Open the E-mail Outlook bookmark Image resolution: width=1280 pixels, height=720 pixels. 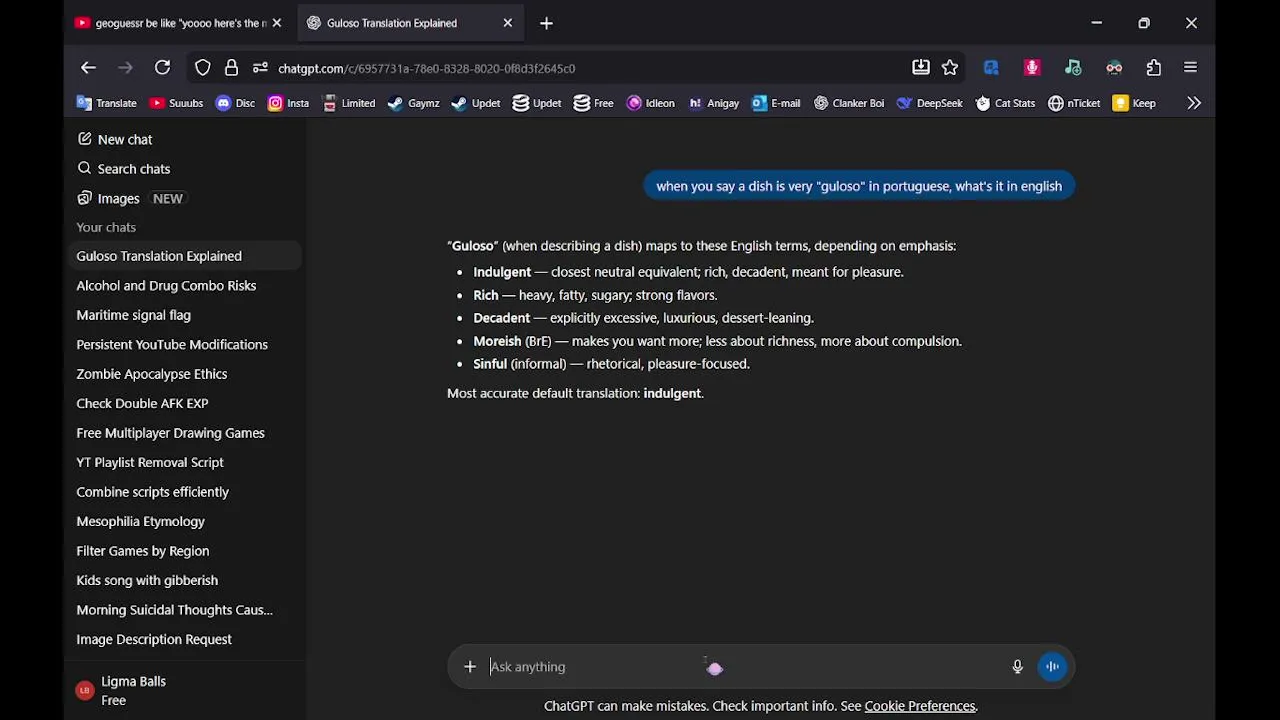pyautogui.click(x=776, y=103)
